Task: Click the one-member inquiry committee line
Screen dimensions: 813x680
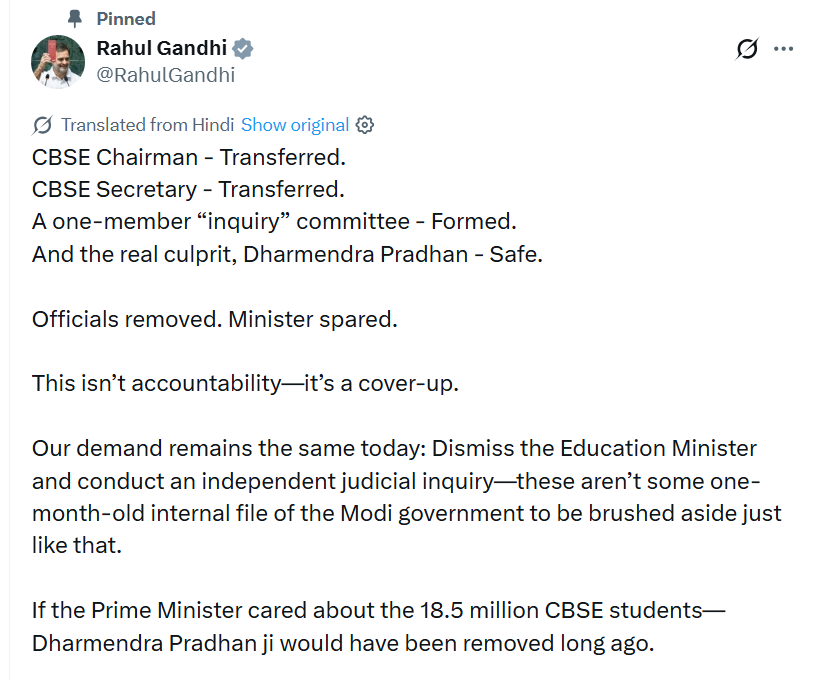Action: pos(274,222)
